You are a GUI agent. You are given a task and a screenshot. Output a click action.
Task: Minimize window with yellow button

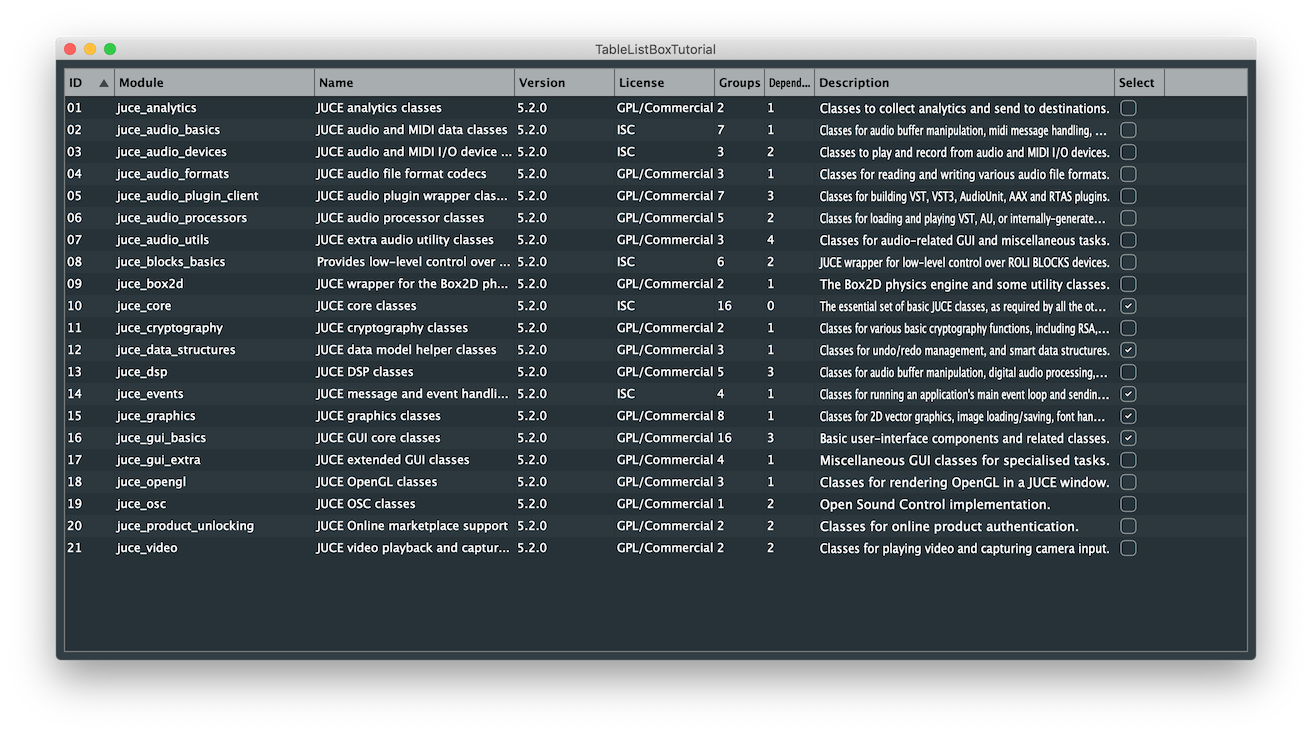pos(90,49)
